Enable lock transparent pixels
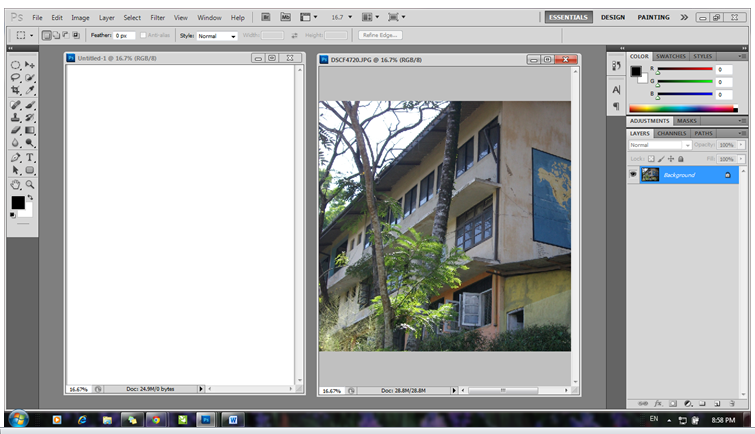This screenshot has height=434, width=755. 651,159
